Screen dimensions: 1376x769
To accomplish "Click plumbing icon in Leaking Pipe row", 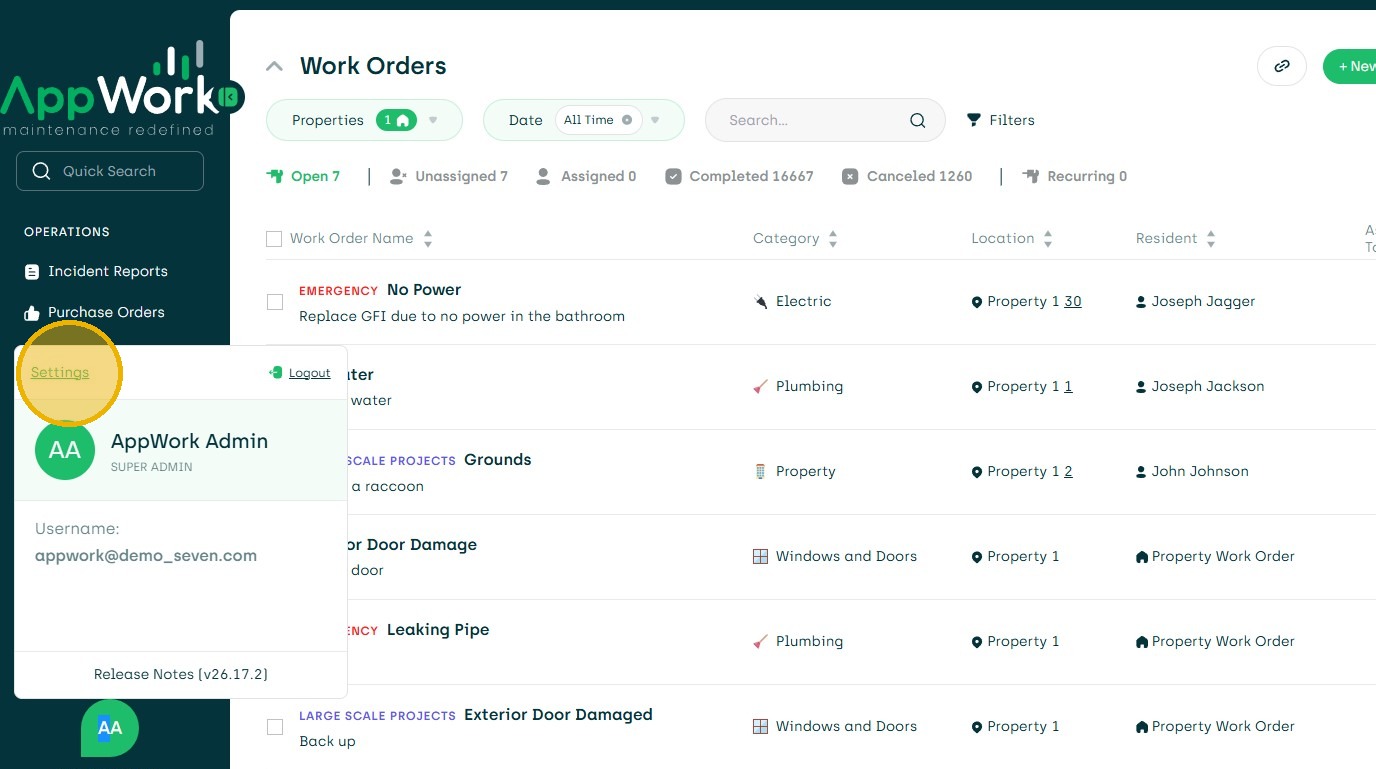I will point(761,642).
